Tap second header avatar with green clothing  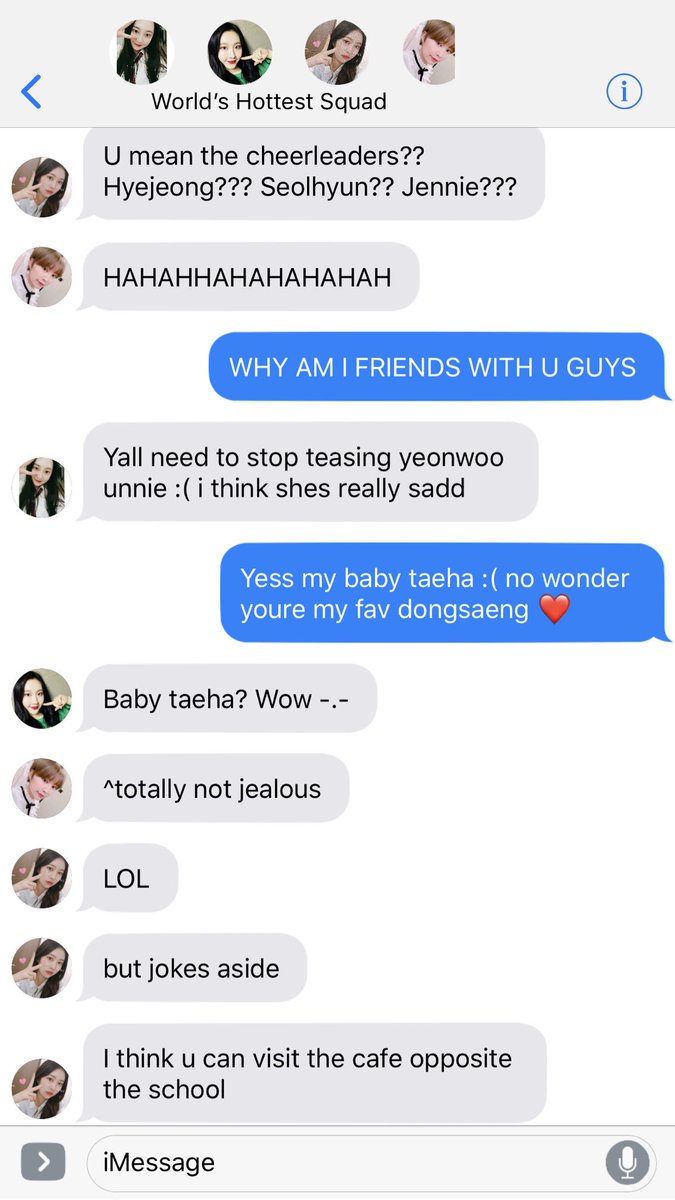coord(240,52)
